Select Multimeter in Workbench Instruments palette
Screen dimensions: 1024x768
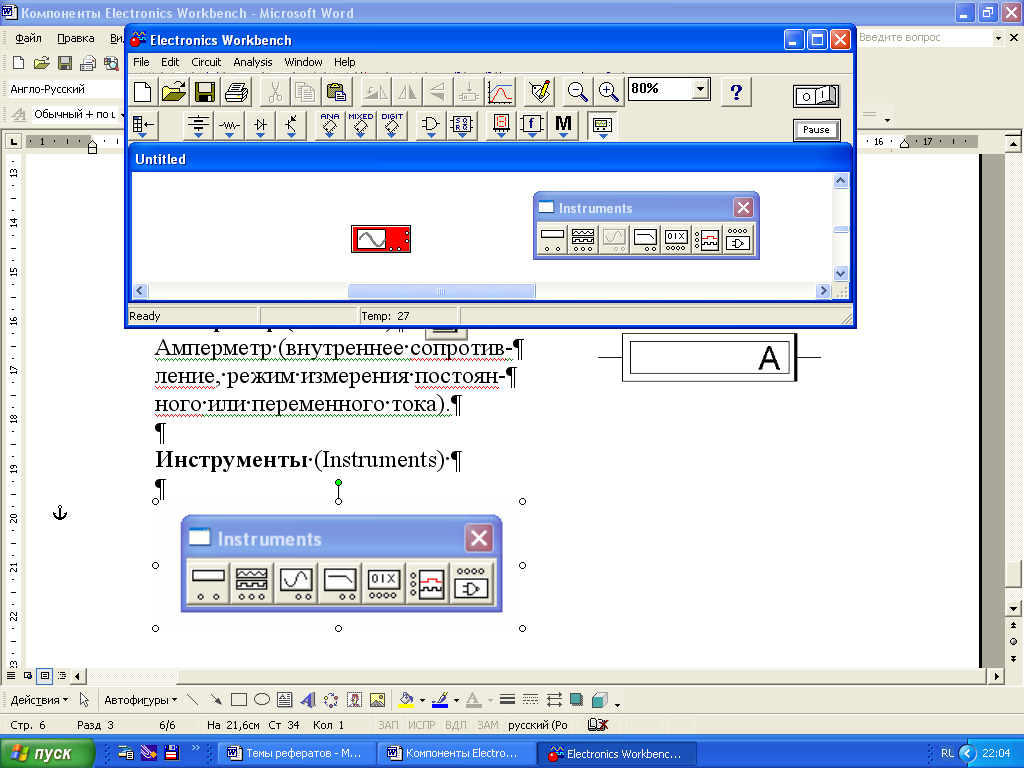(552, 239)
